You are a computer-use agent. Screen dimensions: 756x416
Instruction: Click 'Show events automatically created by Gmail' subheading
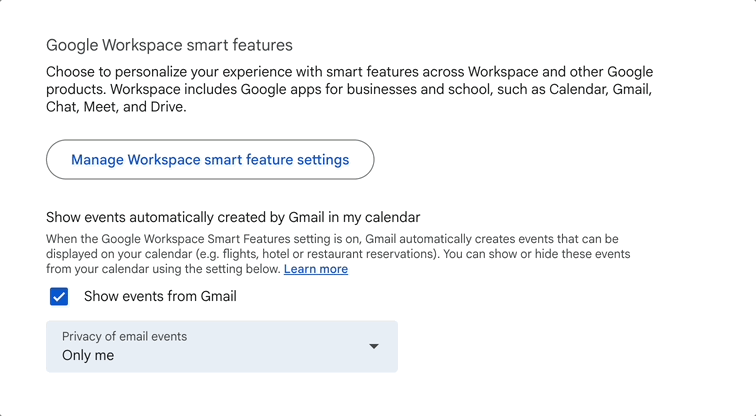tap(233, 217)
